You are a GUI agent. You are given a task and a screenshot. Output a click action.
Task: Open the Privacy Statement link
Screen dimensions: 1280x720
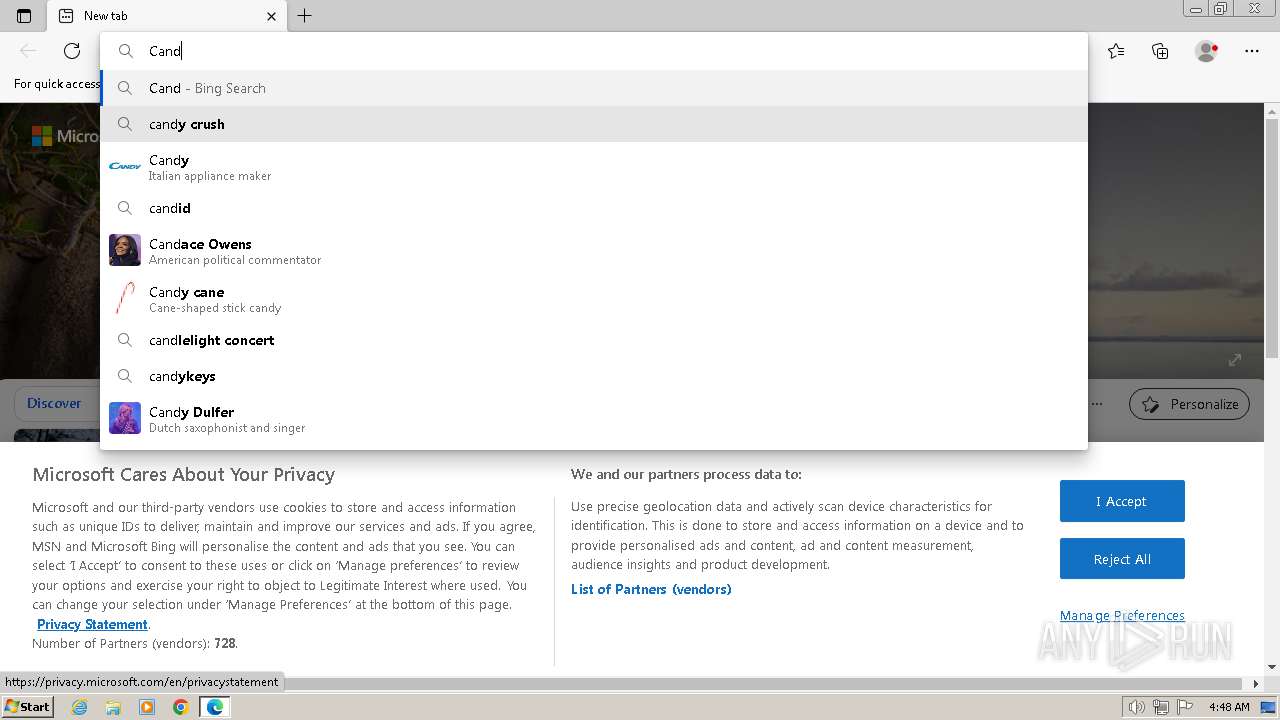92,624
